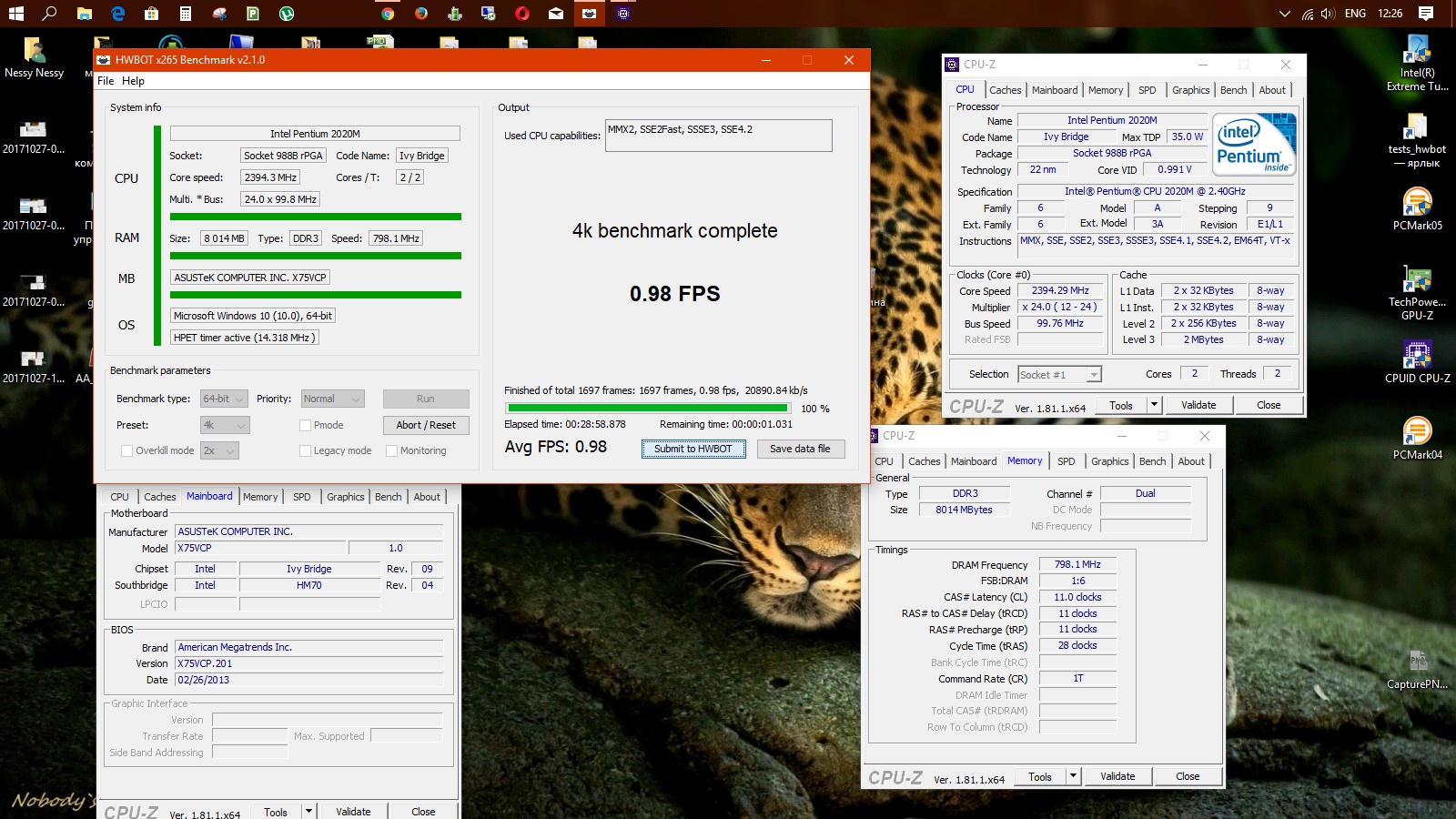Enable the Monitoring checkbox
Screen dimensions: 1456x819
click(391, 450)
